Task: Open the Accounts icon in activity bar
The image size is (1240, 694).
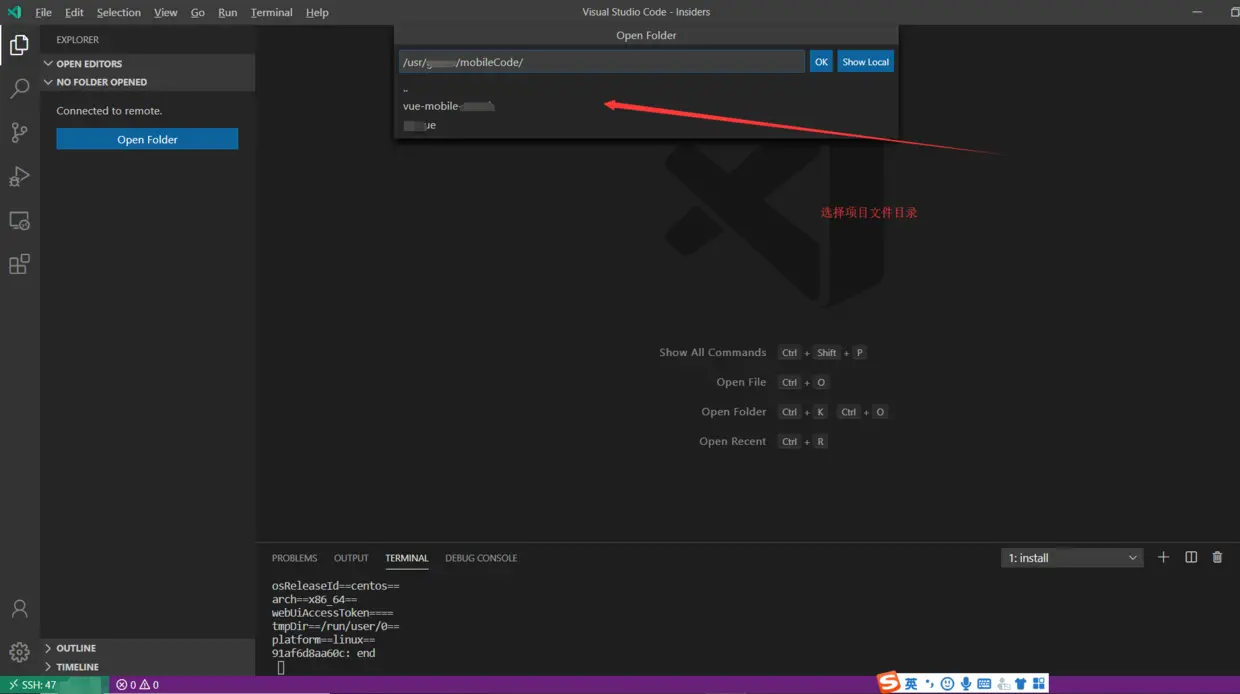Action: [x=19, y=608]
